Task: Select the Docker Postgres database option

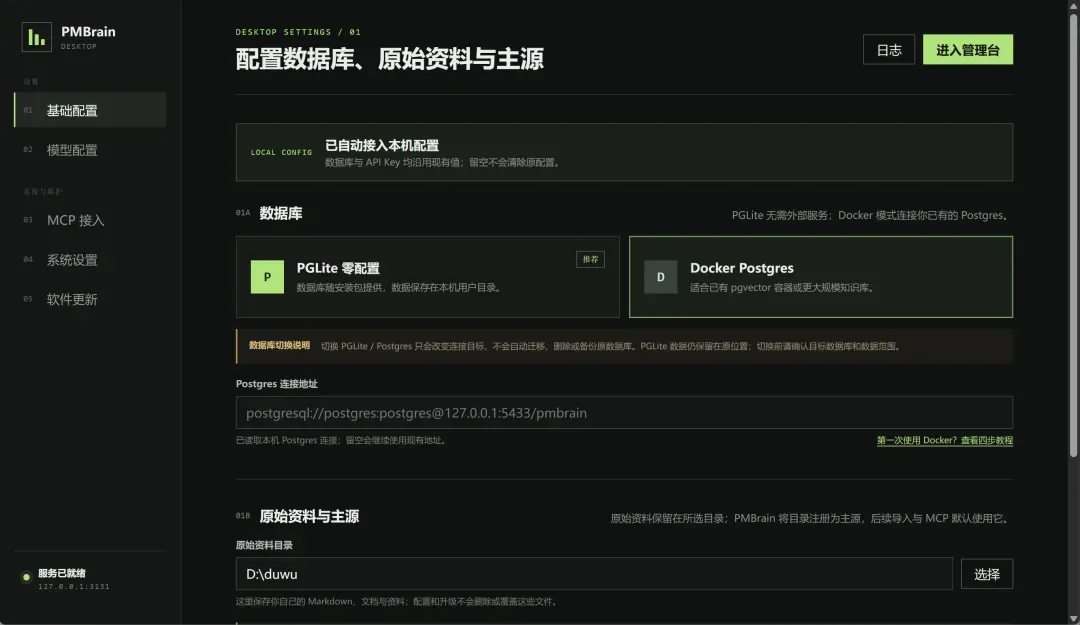Action: (821, 277)
